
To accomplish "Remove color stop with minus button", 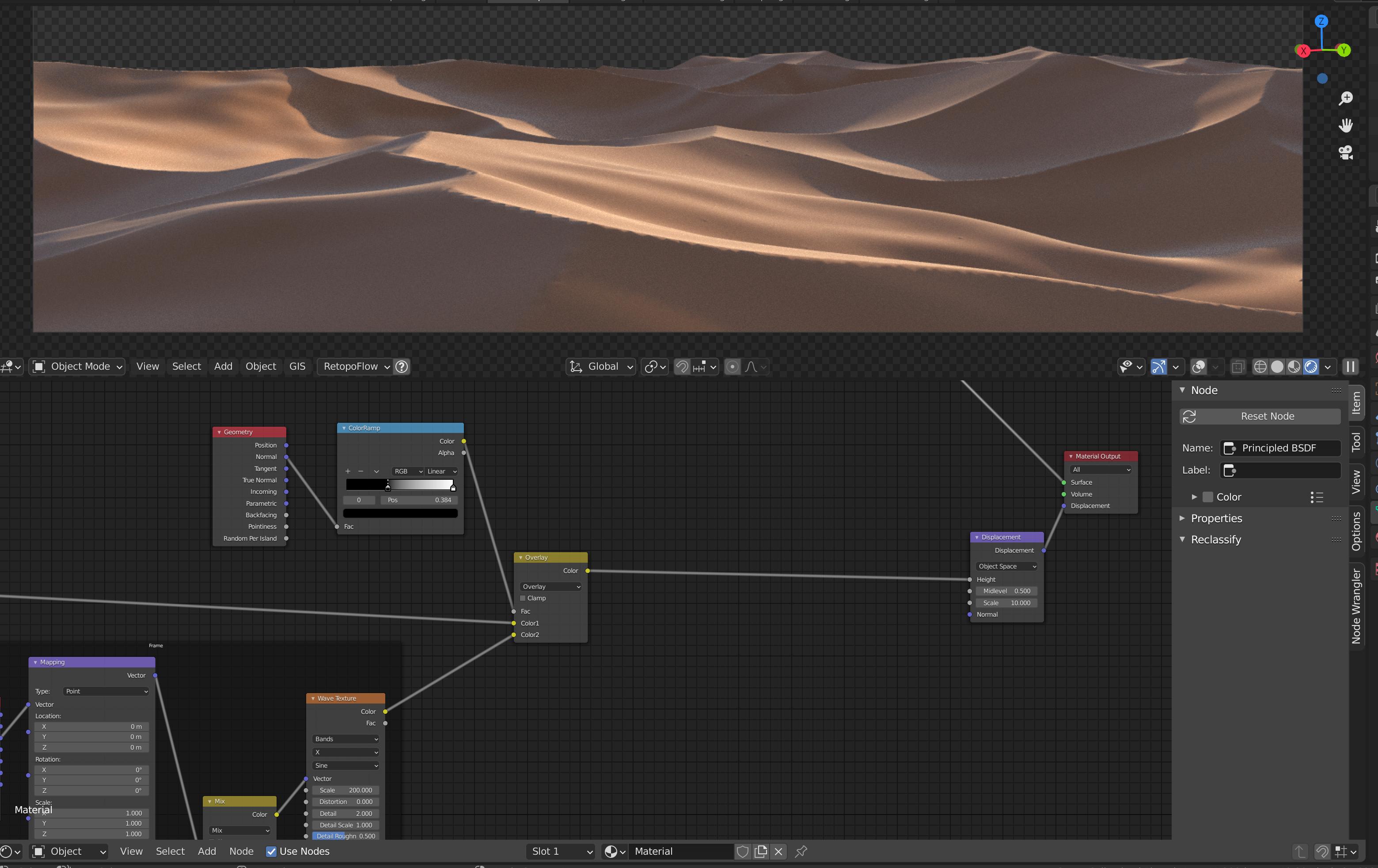I will [x=361, y=471].
